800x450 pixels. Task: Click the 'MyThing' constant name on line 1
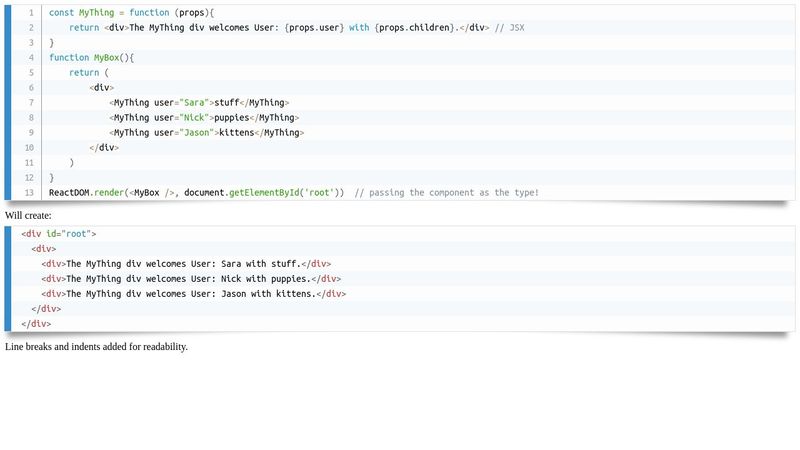[96, 13]
